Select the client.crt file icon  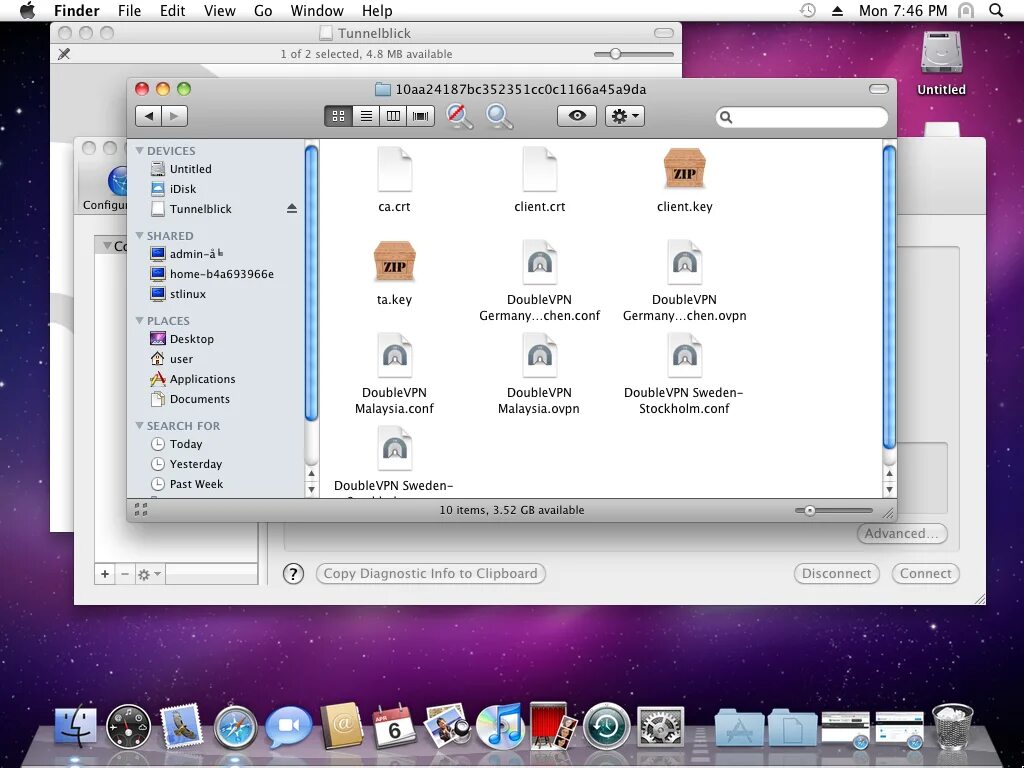539,168
